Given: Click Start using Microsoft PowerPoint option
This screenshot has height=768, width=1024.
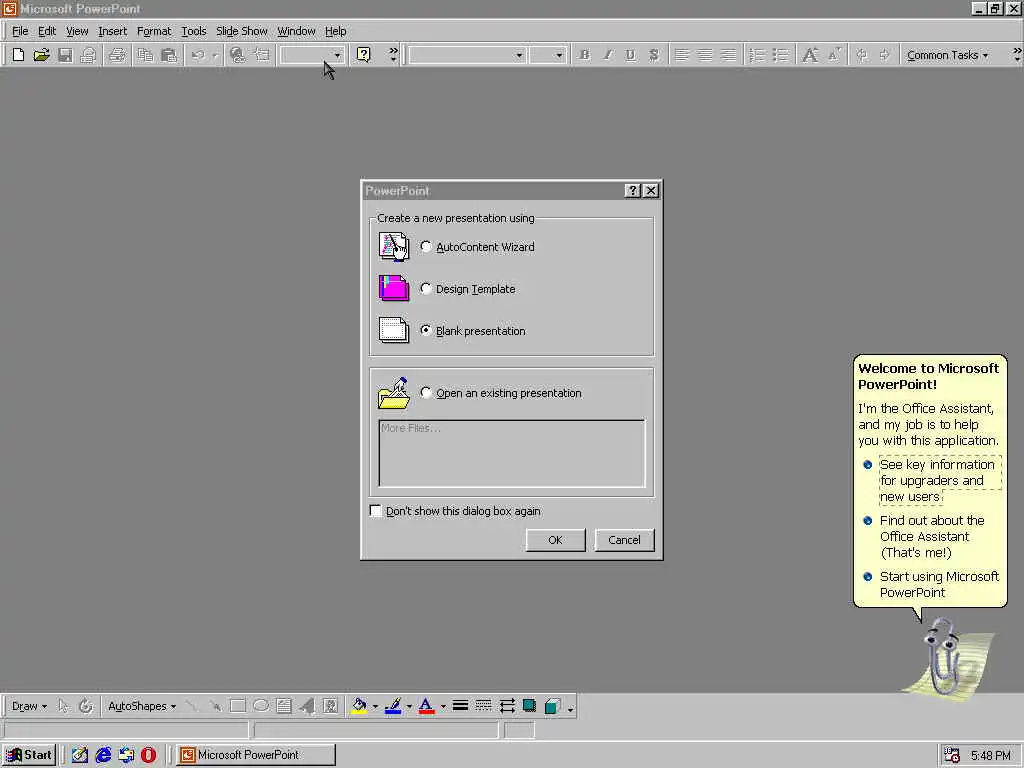Looking at the screenshot, I should tap(939, 584).
